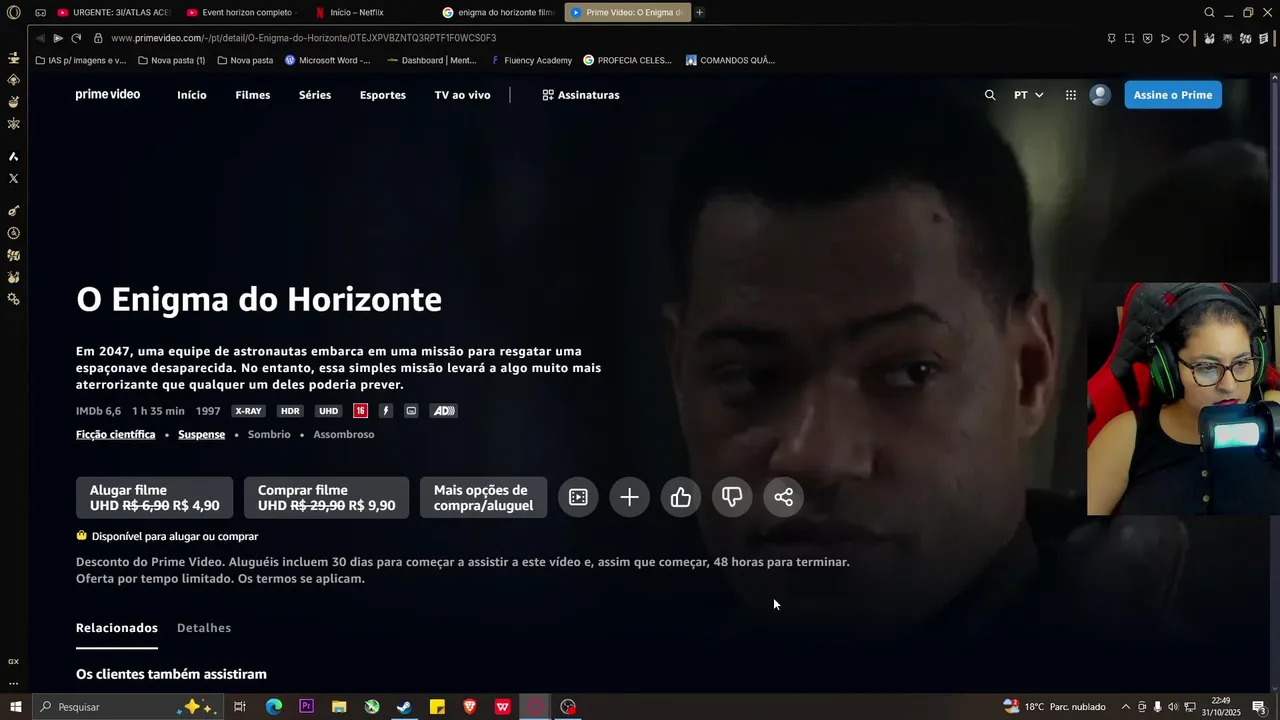The image size is (1280, 720).
Task: Open the Filmes section
Action: [x=253, y=95]
